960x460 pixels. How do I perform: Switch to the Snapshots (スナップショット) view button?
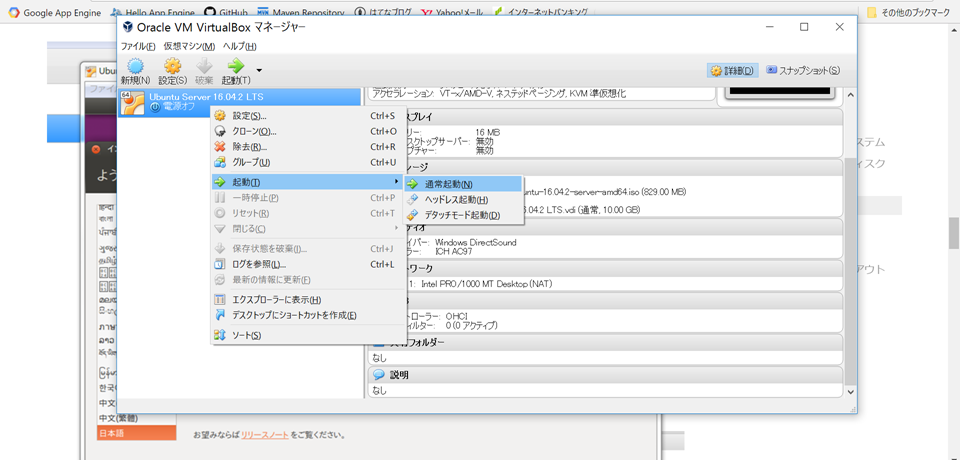pyautogui.click(x=803, y=70)
